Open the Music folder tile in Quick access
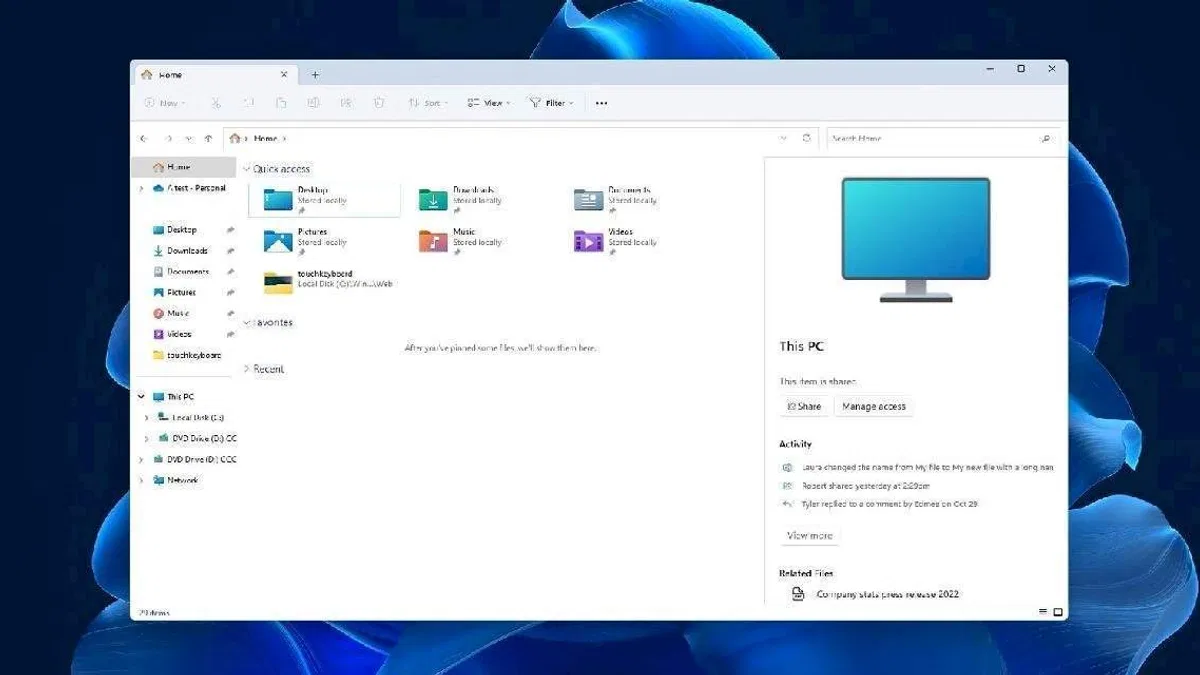The width and height of the screenshot is (1200, 675). [x=478, y=241]
